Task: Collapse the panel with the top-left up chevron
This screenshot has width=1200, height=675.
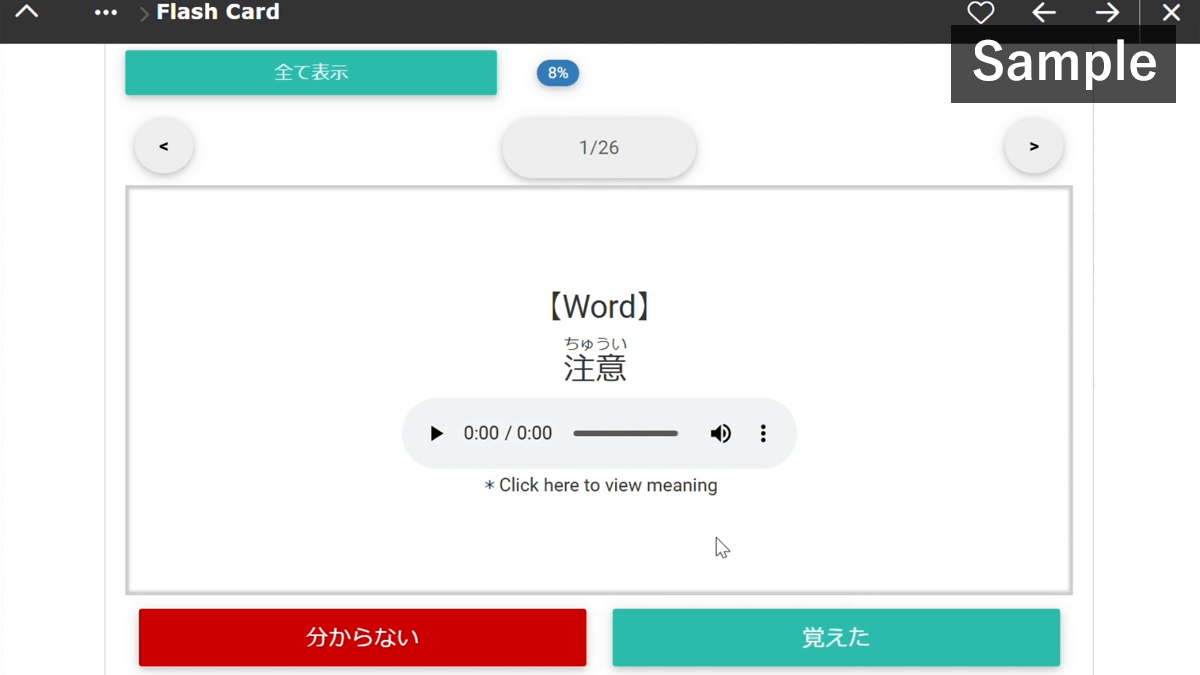Action: 28,13
